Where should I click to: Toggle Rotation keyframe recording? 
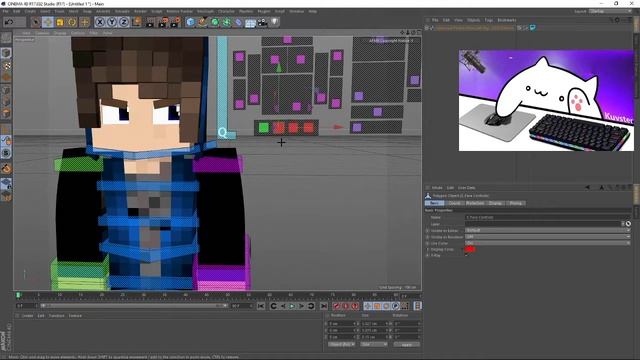[386, 306]
